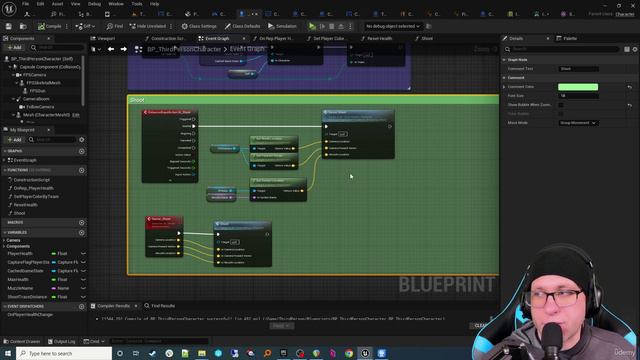The image size is (640, 360).
Task: Click the Stop simulation icon
Action: point(332,26)
